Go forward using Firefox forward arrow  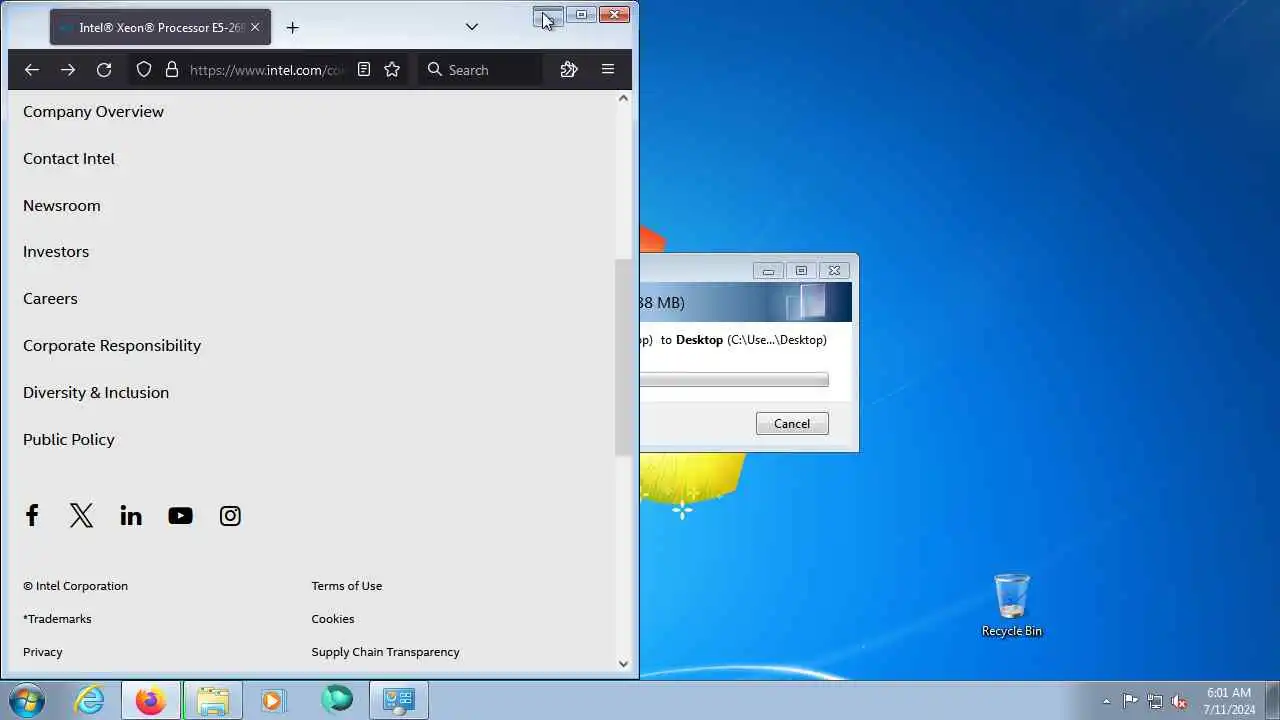(x=68, y=69)
